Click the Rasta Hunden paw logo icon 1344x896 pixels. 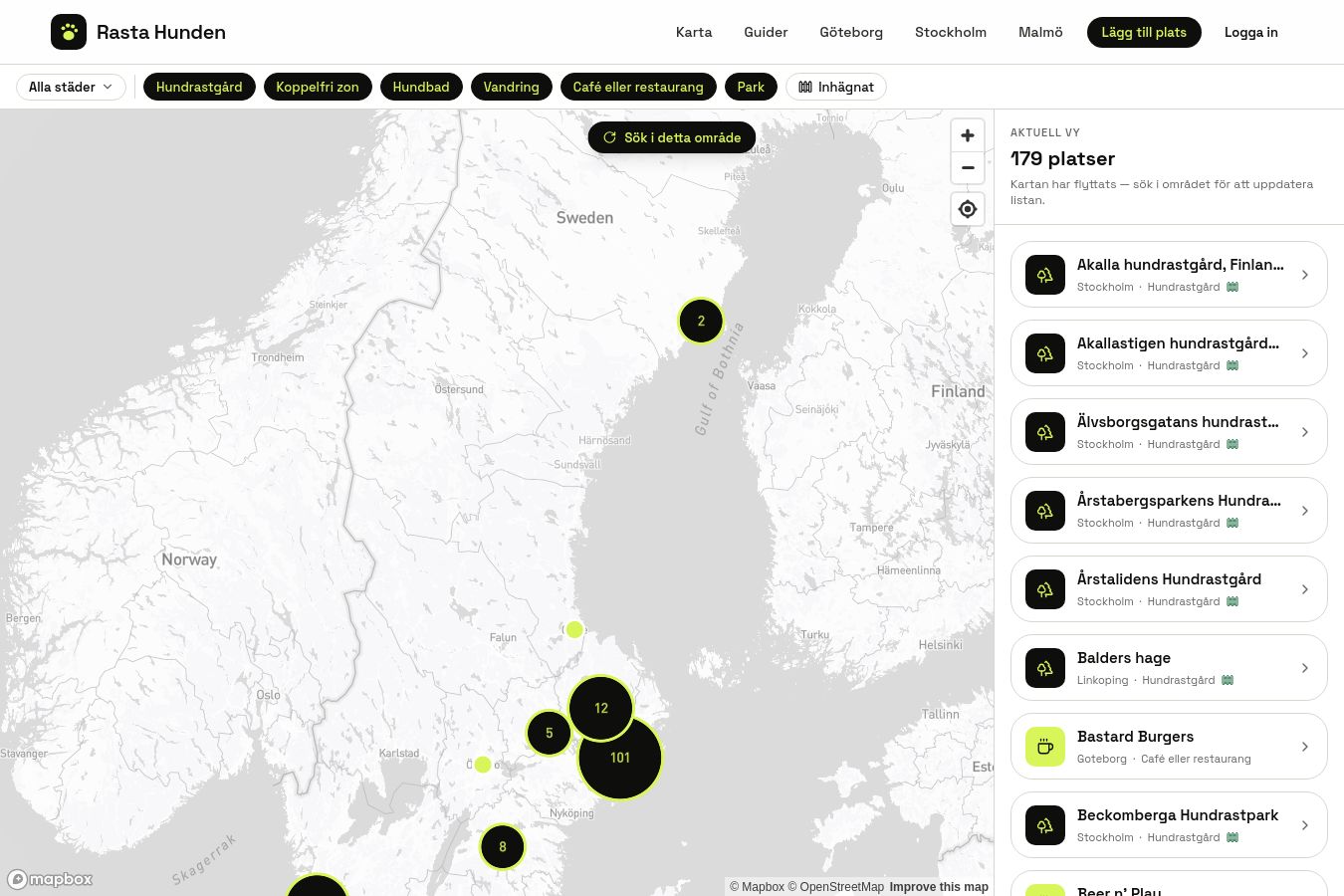coord(69,32)
